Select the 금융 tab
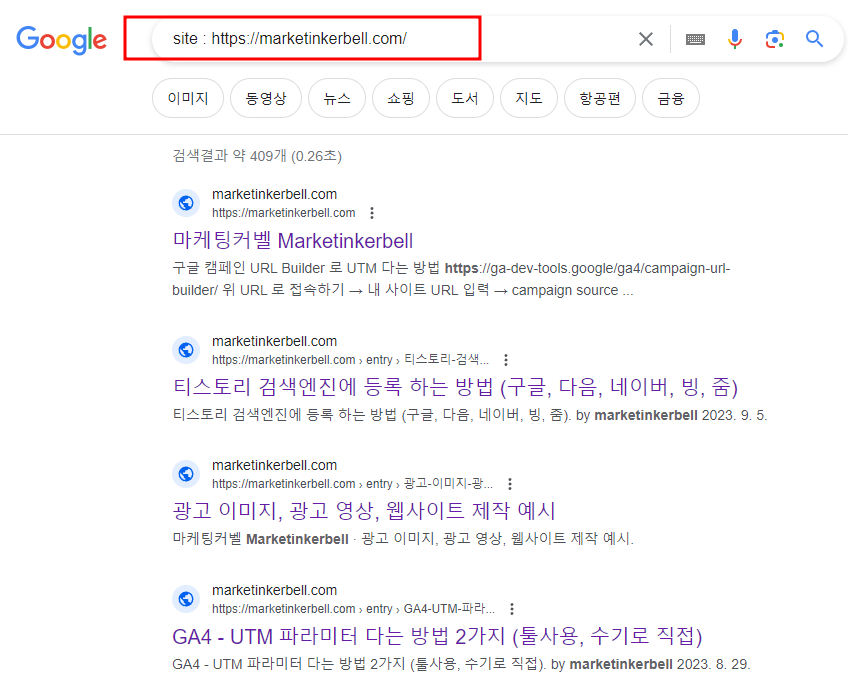Viewport: 848px width, 697px height. [x=671, y=97]
